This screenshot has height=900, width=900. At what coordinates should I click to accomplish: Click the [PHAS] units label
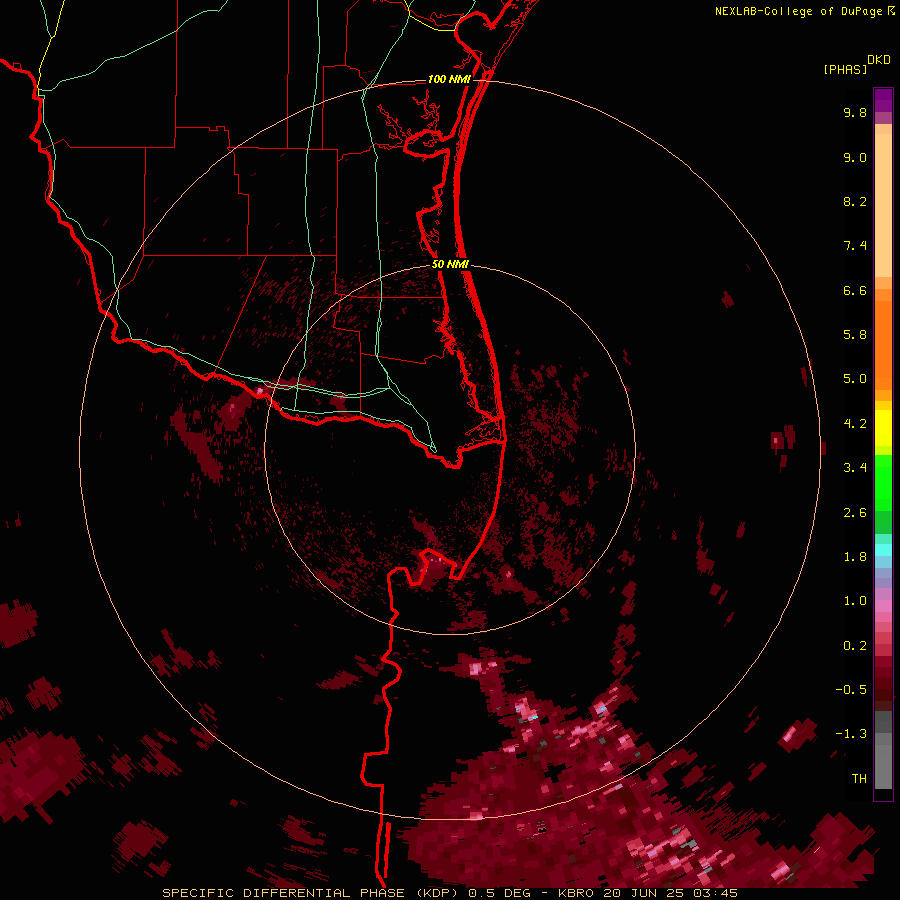click(x=845, y=69)
